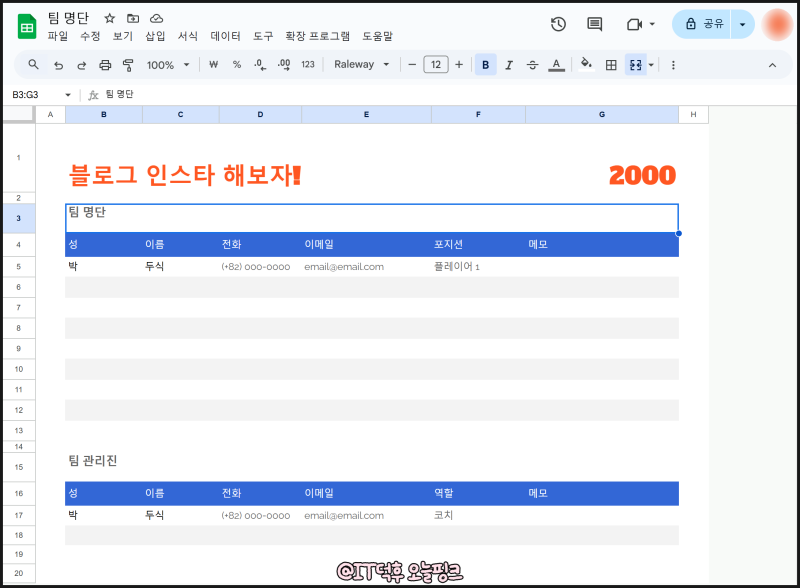Screen dimensions: 800x588
Task: Redo the last action
Action: pyautogui.click(x=81, y=65)
